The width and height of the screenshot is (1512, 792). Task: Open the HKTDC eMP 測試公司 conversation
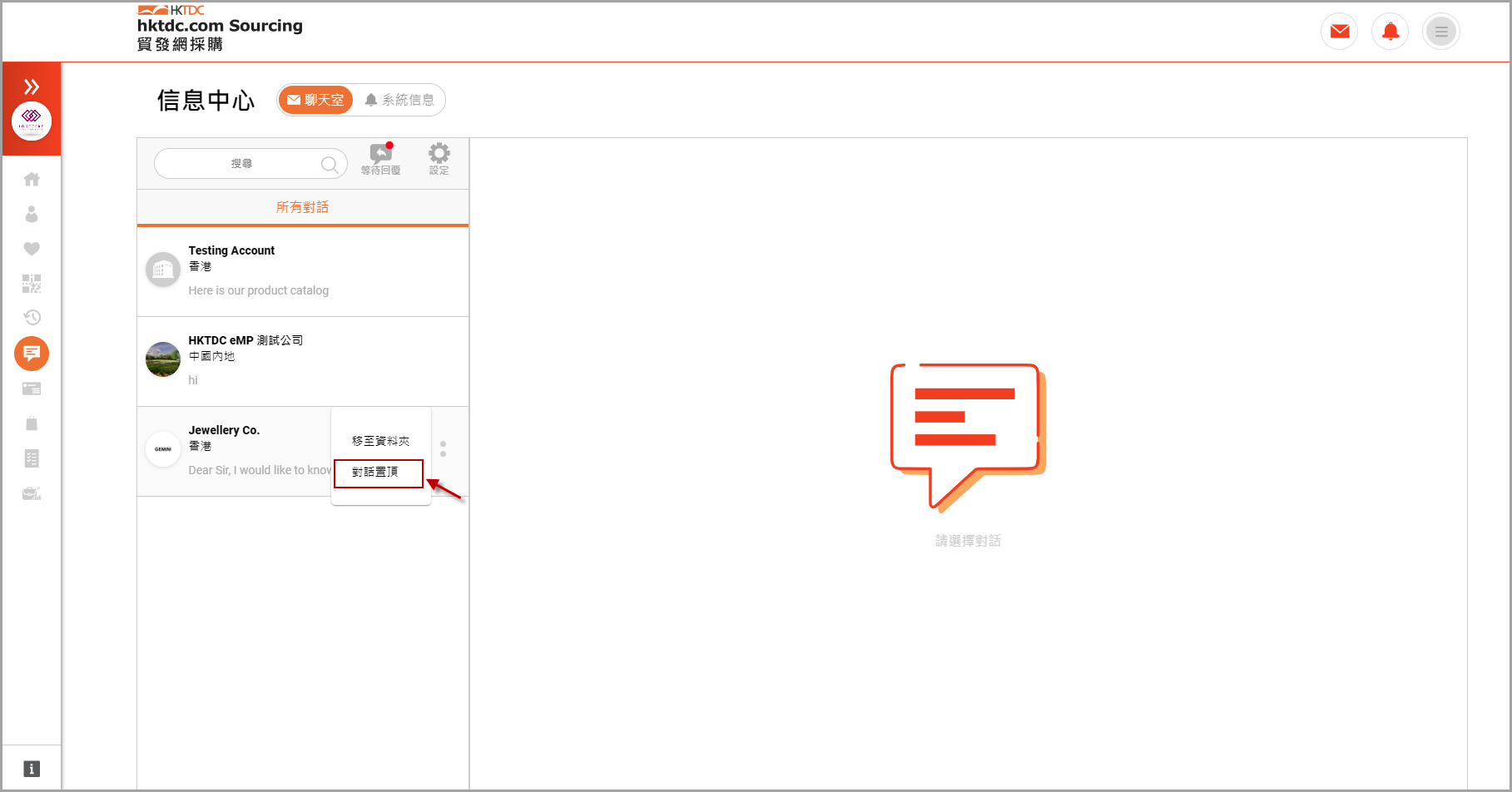point(303,361)
